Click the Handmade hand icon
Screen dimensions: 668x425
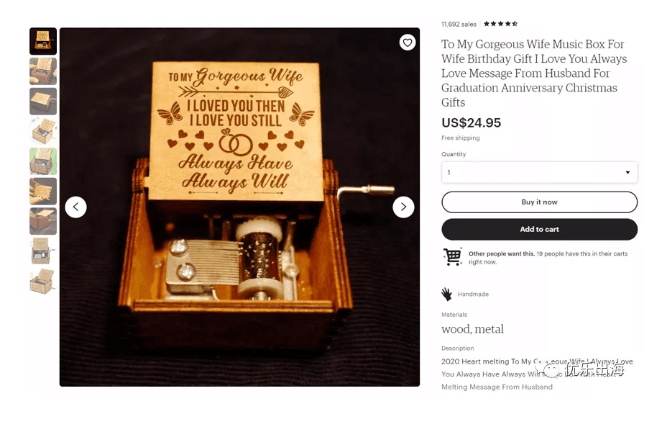tap(446, 294)
